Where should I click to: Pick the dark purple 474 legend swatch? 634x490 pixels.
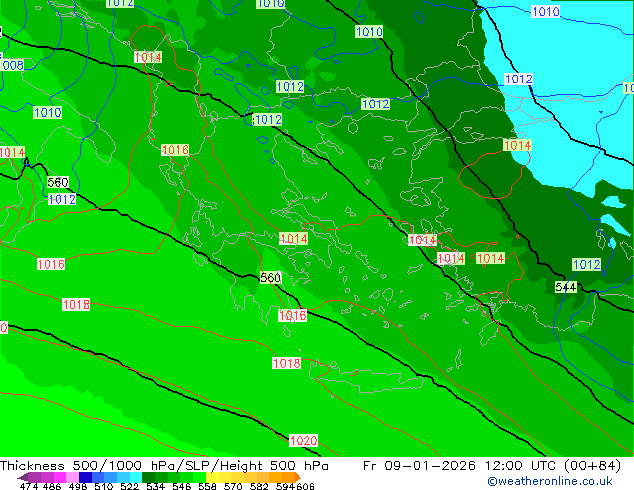[23, 477]
